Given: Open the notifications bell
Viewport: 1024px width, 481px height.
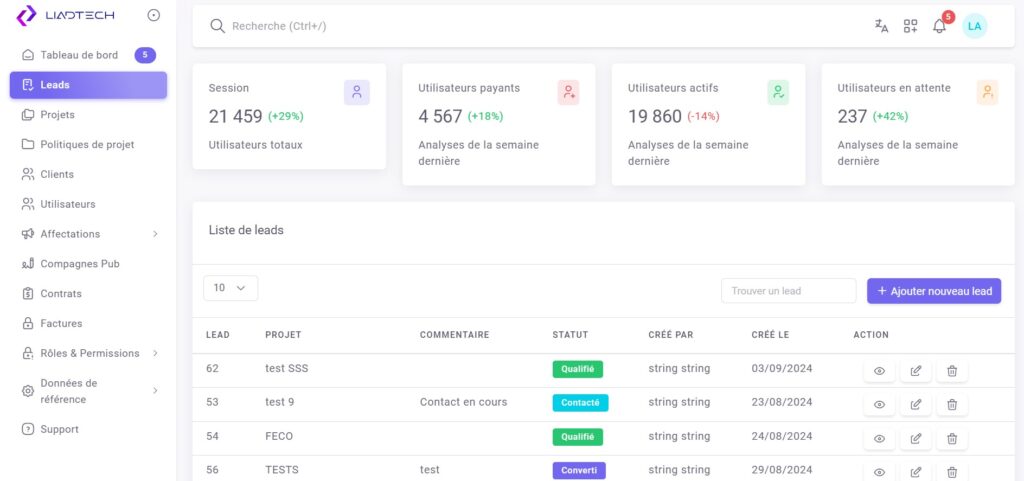Looking at the screenshot, I should (939, 26).
